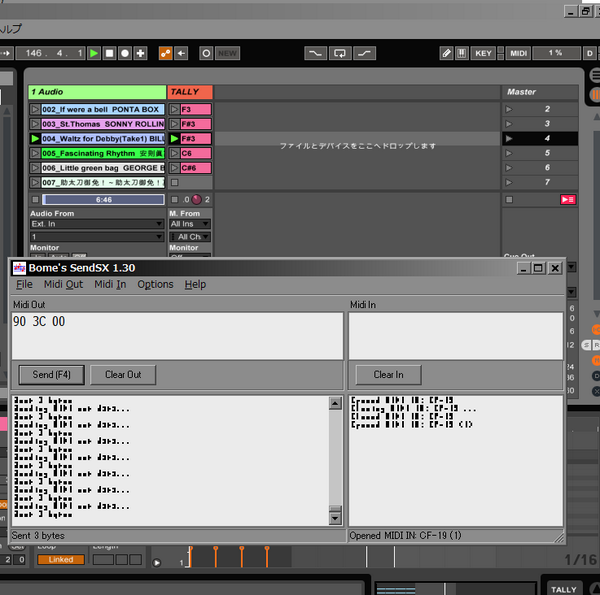Launch clip 005_Fascinating Rhythm
The width and height of the screenshot is (600, 595).
tap(35, 153)
